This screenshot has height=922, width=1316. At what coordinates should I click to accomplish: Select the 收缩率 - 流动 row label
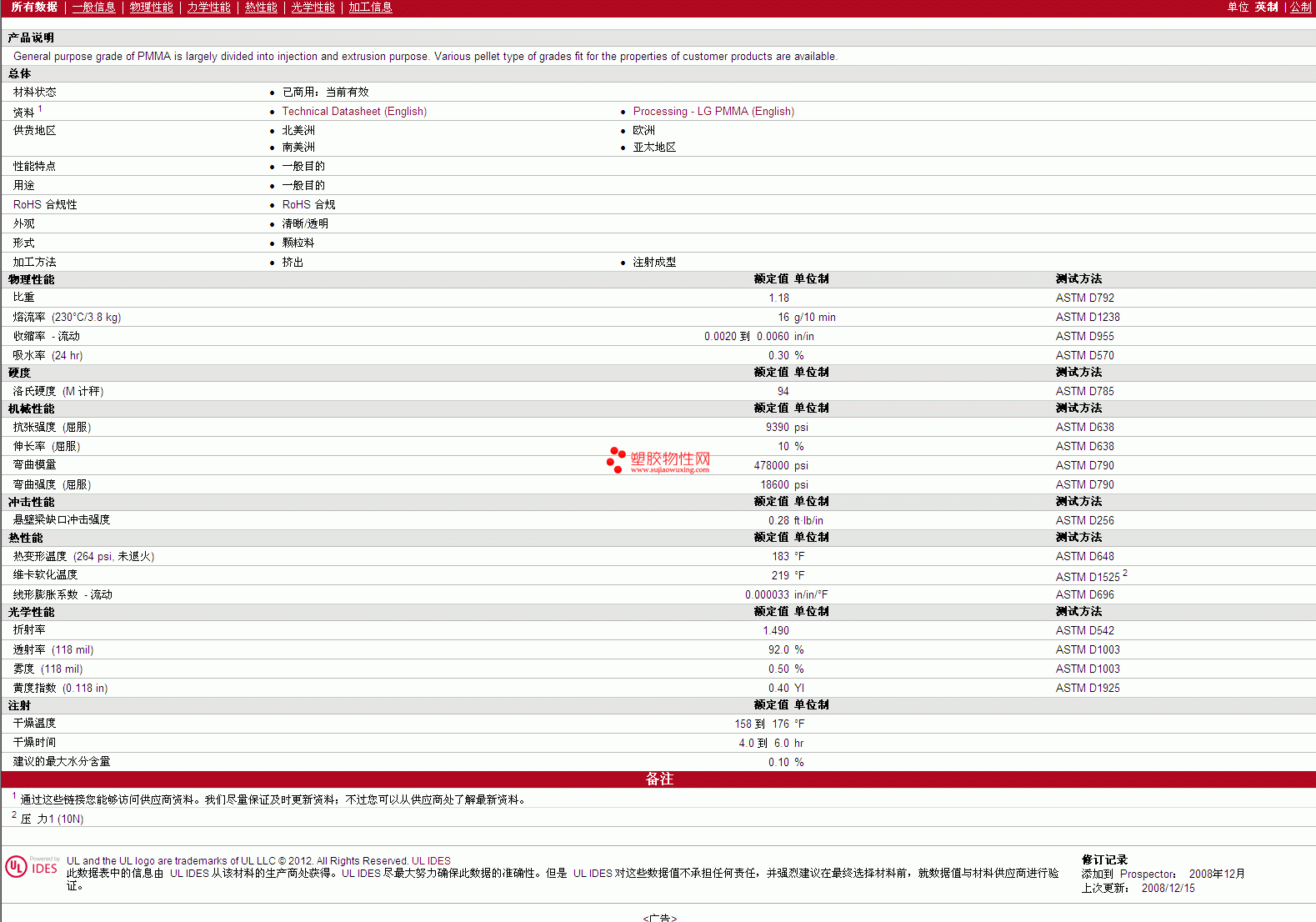(47, 337)
